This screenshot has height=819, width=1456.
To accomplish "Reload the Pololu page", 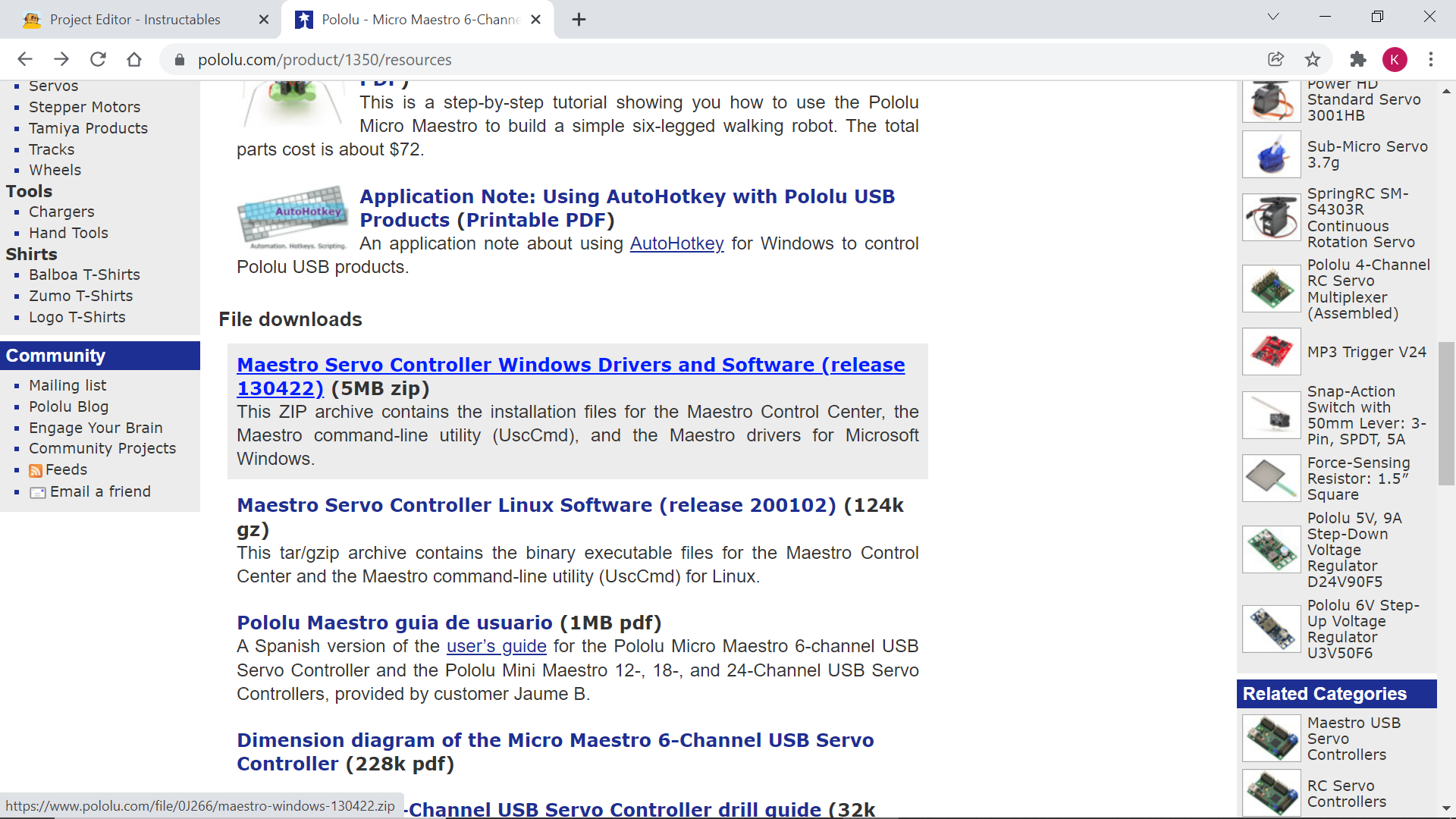I will point(98,59).
